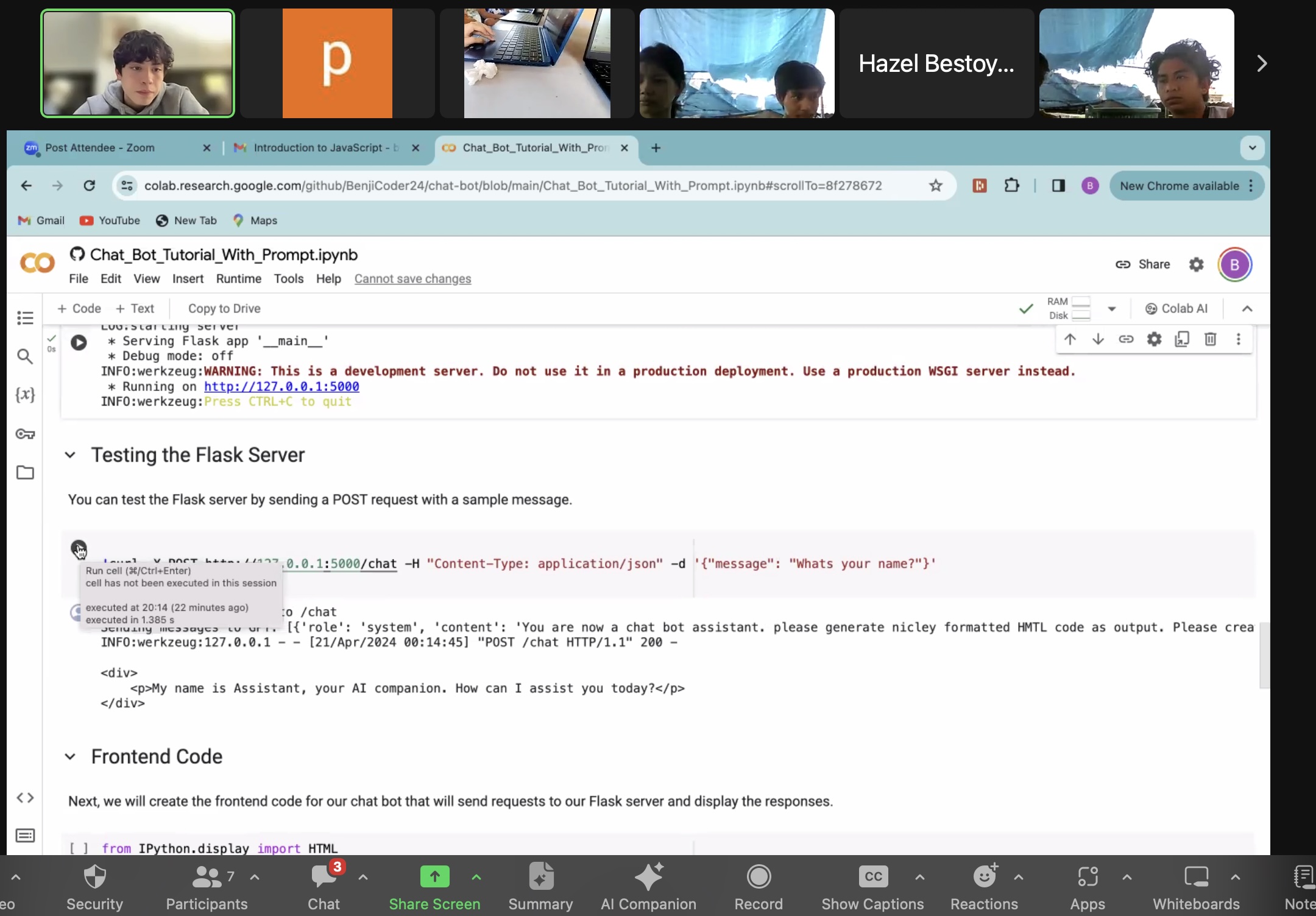
Task: Click the output cell vertical scrollbar
Action: (x=1264, y=655)
